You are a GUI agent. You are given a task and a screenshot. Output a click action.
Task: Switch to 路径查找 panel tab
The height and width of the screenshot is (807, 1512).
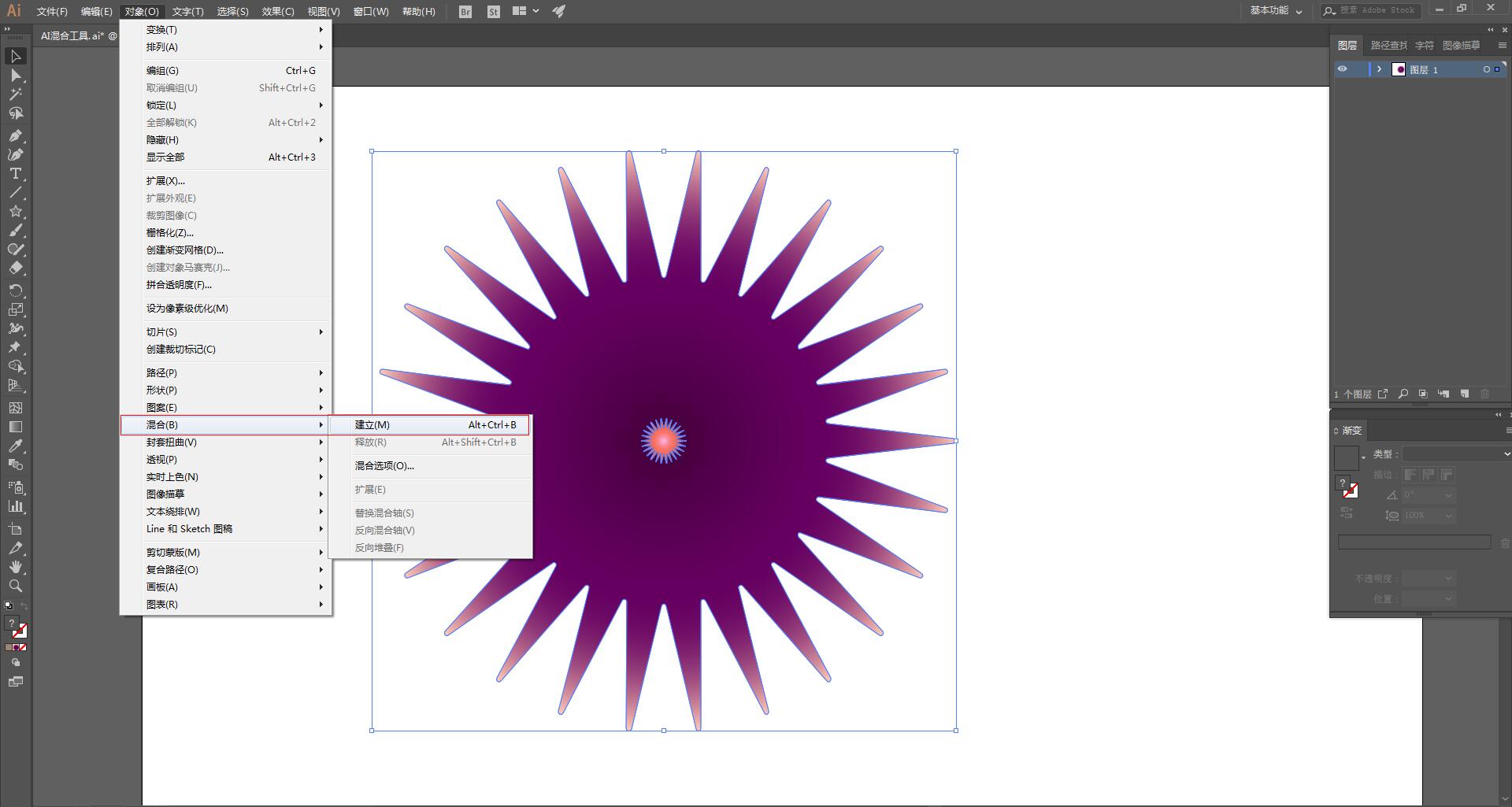[1388, 46]
